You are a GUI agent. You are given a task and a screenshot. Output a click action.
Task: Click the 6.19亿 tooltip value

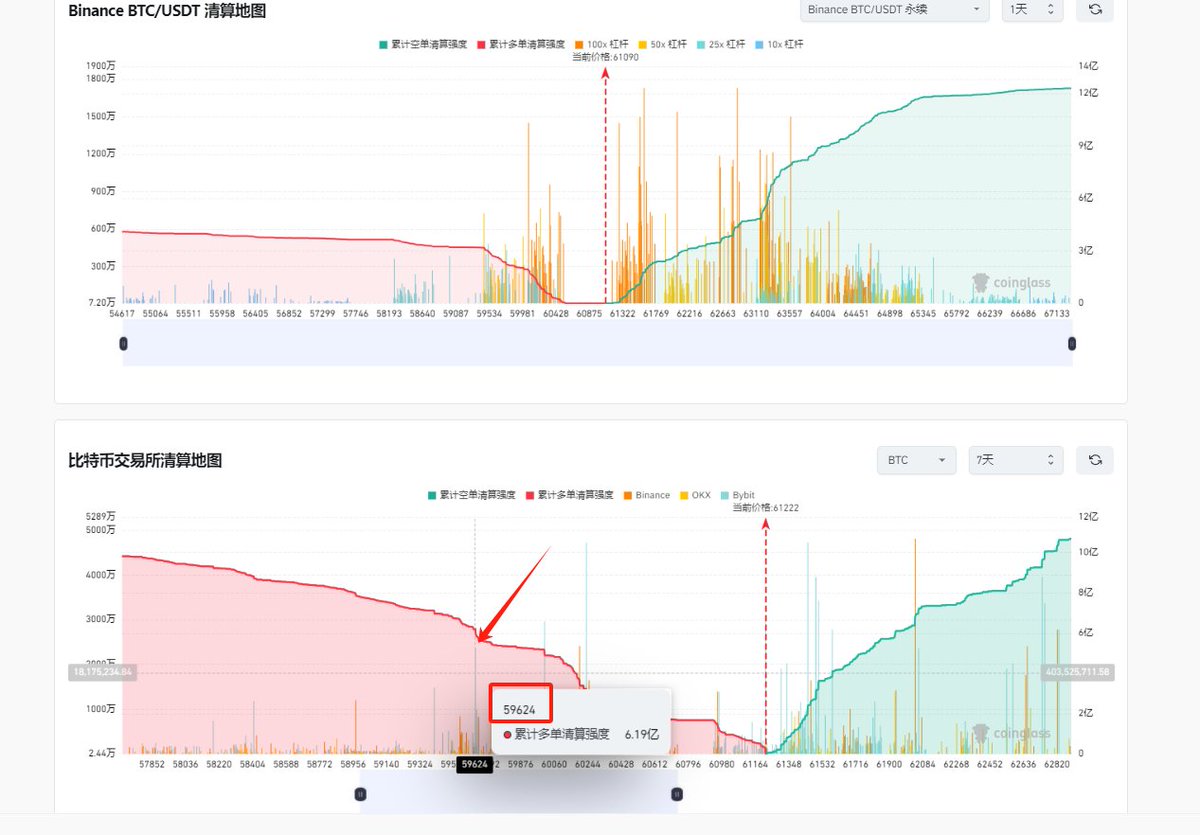coord(642,734)
